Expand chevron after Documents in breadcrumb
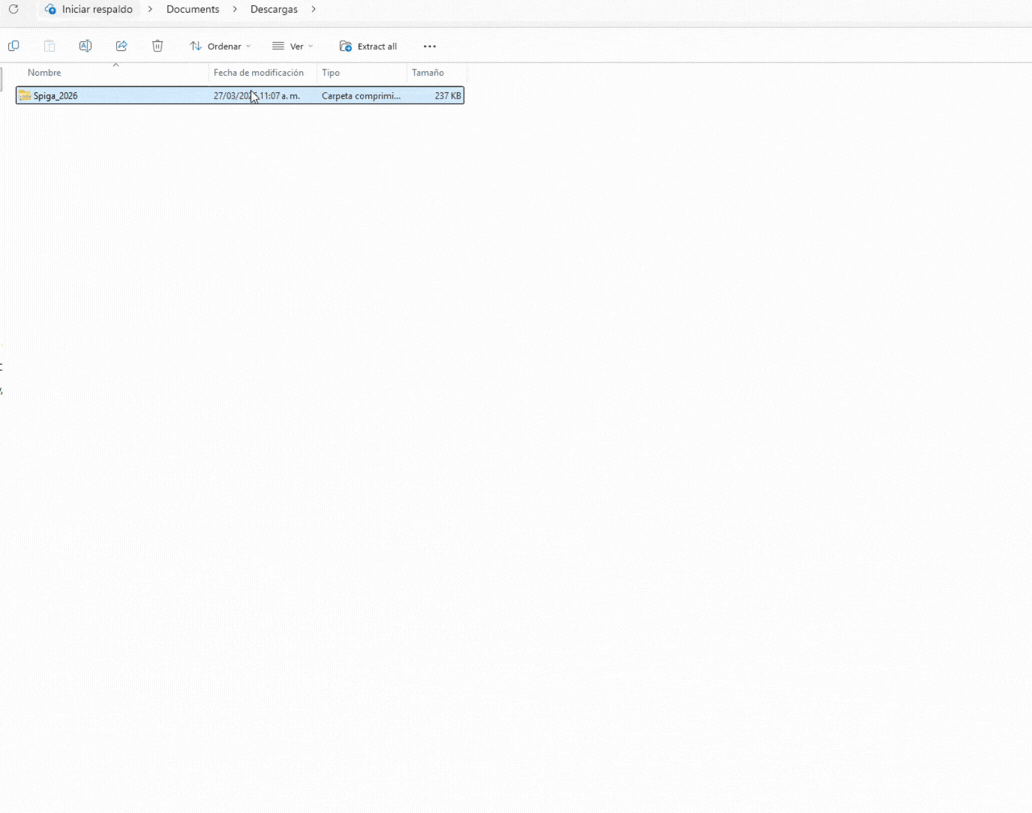Screen dimensions: 1032x813 (235, 9)
